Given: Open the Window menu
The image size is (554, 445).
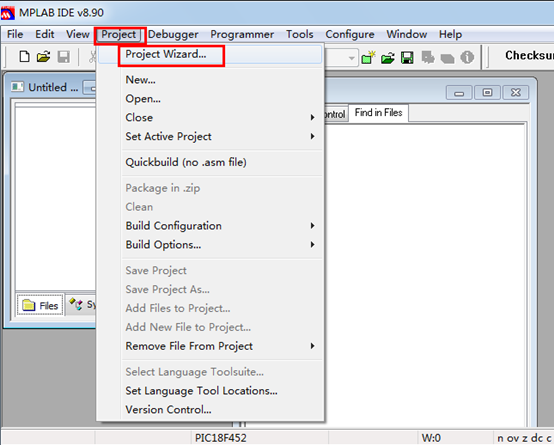Looking at the screenshot, I should click(x=407, y=34).
